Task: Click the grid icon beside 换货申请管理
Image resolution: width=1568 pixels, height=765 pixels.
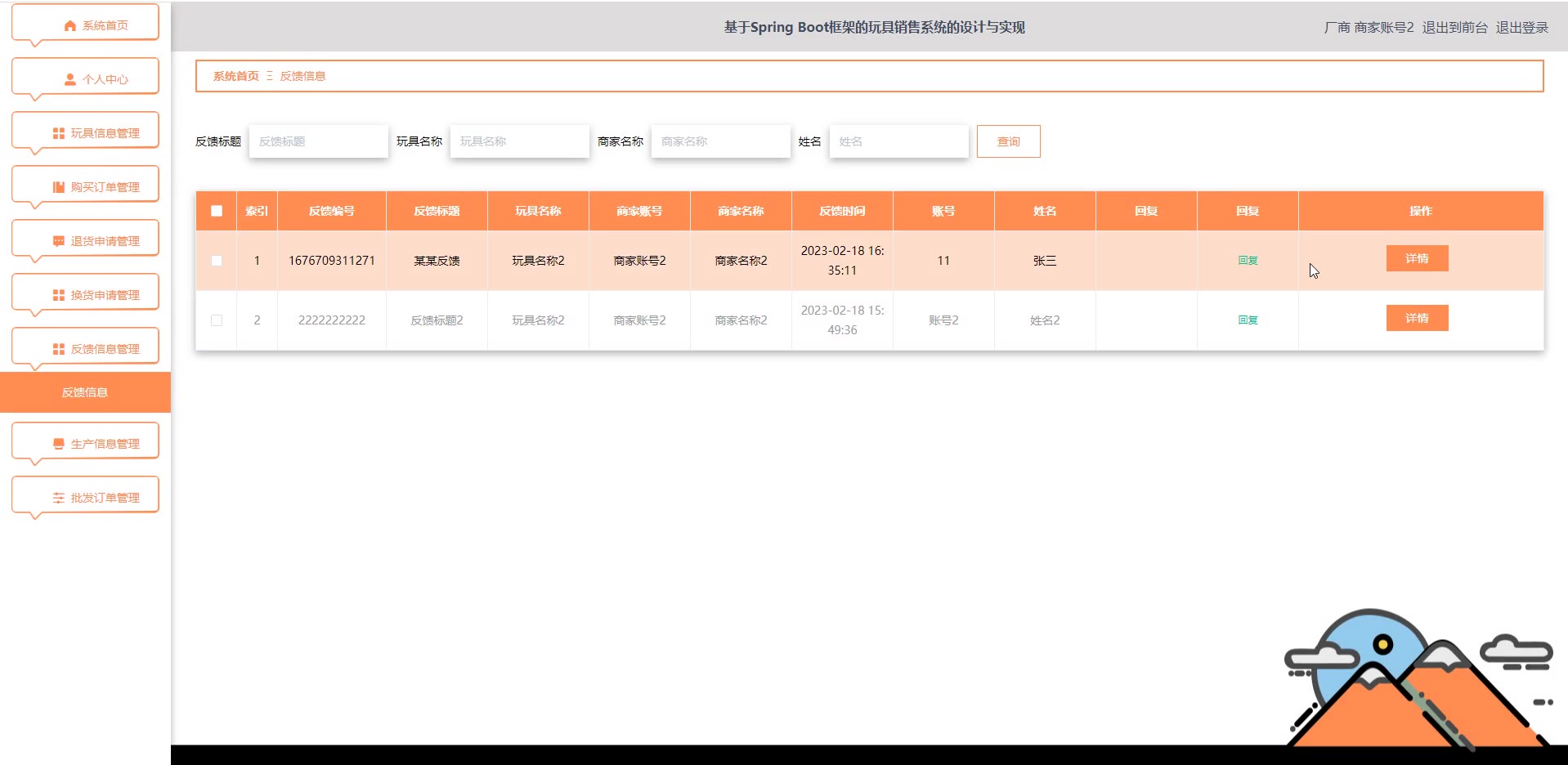Action: point(59,295)
